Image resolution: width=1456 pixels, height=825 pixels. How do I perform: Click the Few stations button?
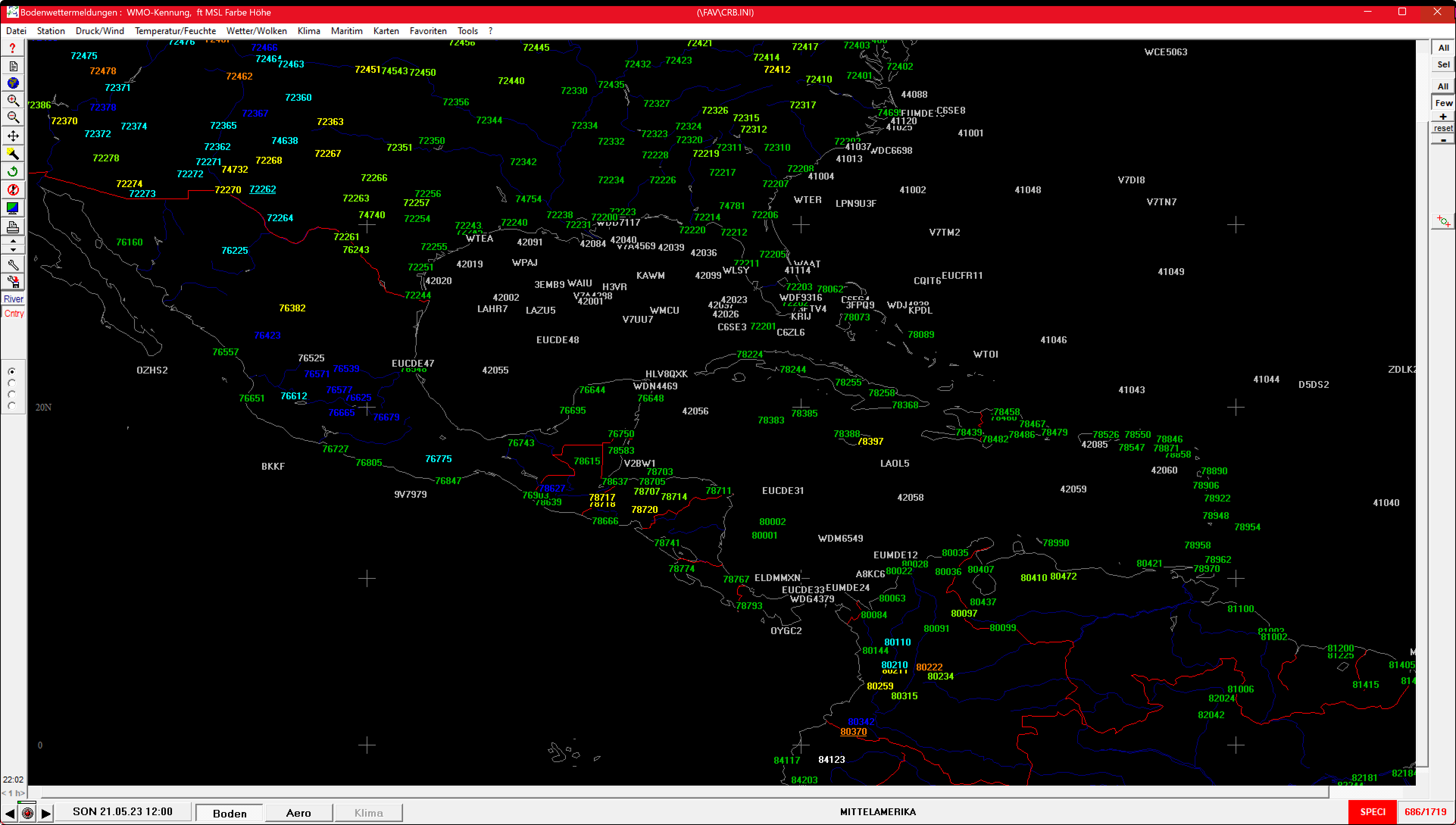click(1443, 103)
